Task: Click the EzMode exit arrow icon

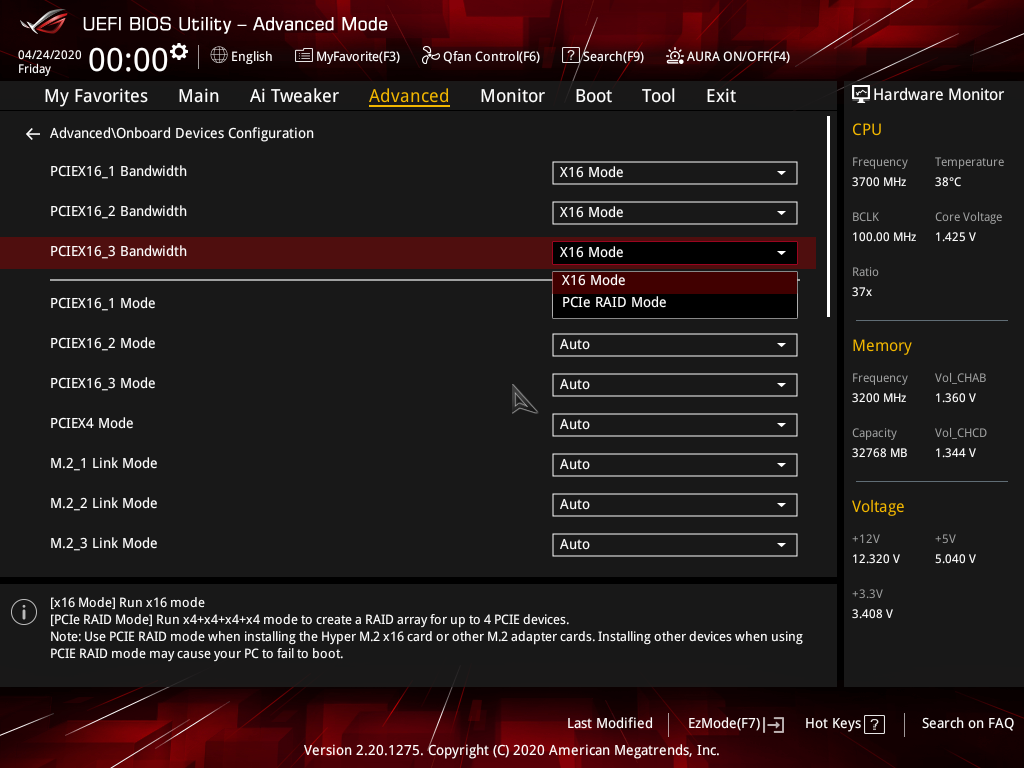Action: click(775, 724)
